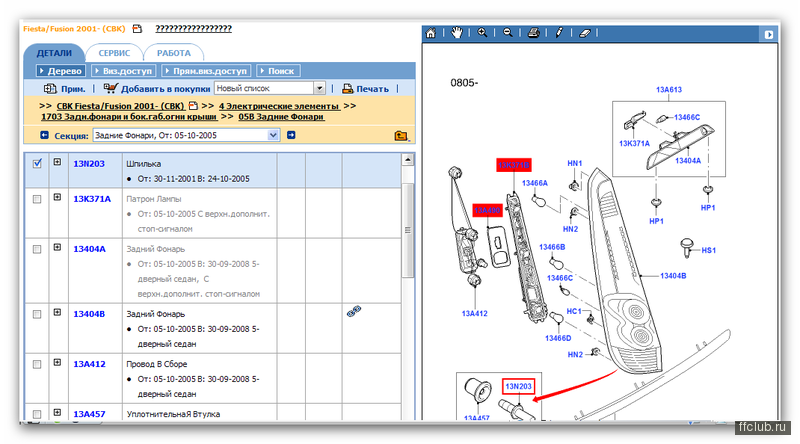Open the 13404B part link
This screenshot has width=800, height=444.
[89, 314]
